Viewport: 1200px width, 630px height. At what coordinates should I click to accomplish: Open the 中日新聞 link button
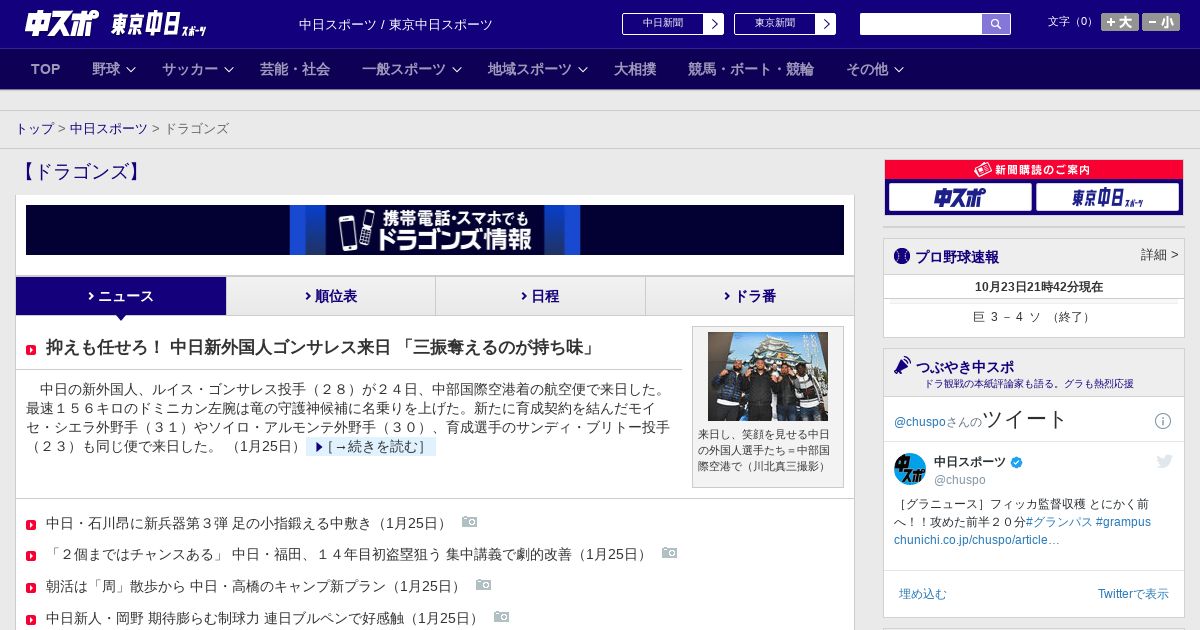pos(663,24)
